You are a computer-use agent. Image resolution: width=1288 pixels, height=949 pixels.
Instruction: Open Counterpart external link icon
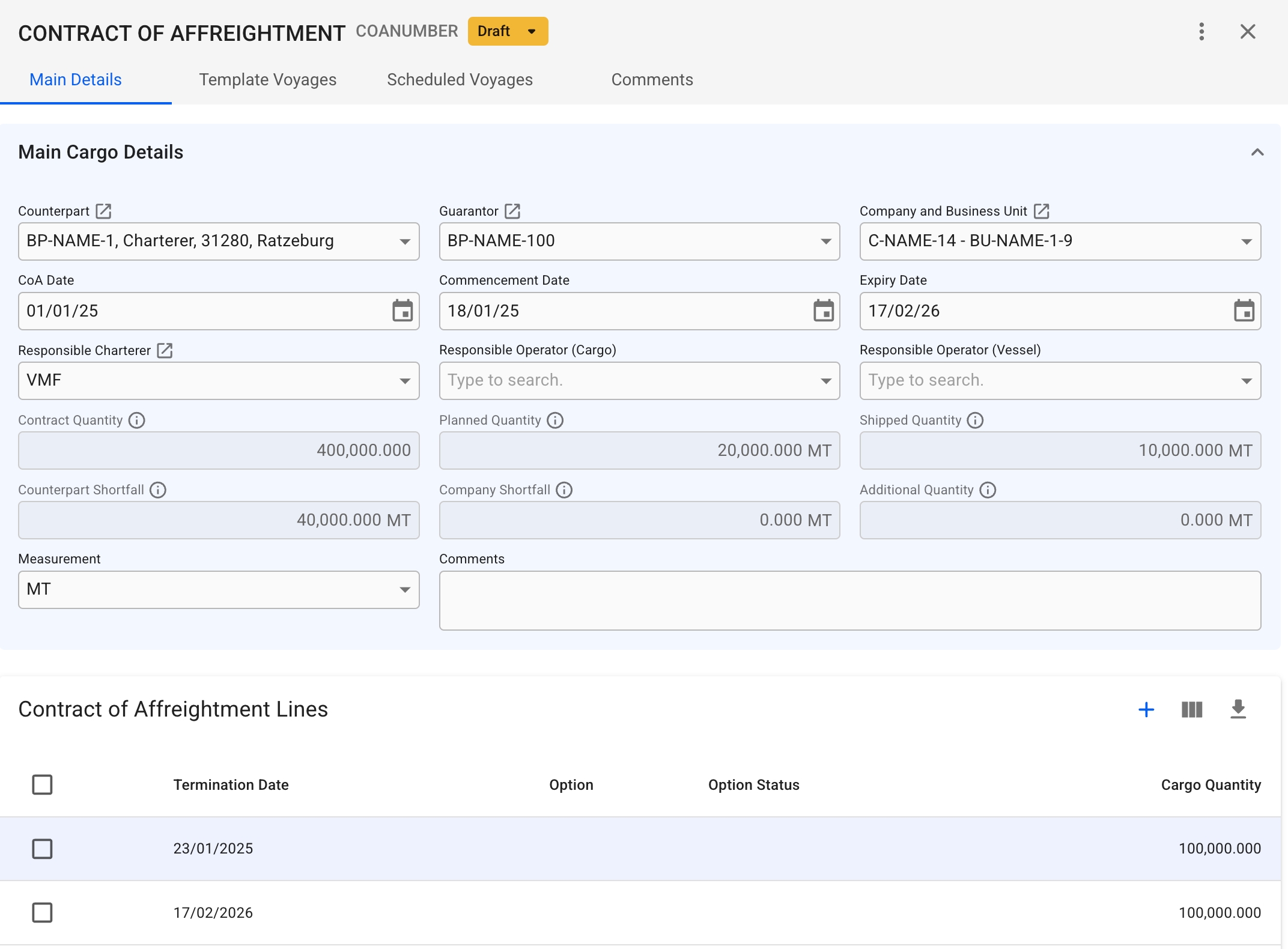pos(103,211)
